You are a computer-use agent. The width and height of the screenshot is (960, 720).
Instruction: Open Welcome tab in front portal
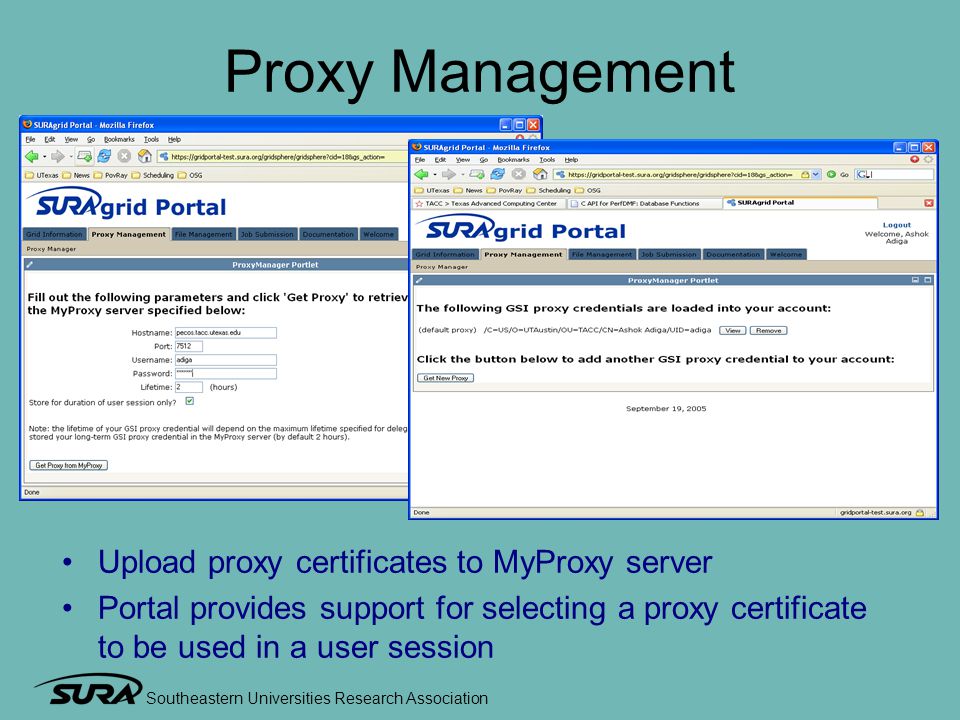click(786, 254)
